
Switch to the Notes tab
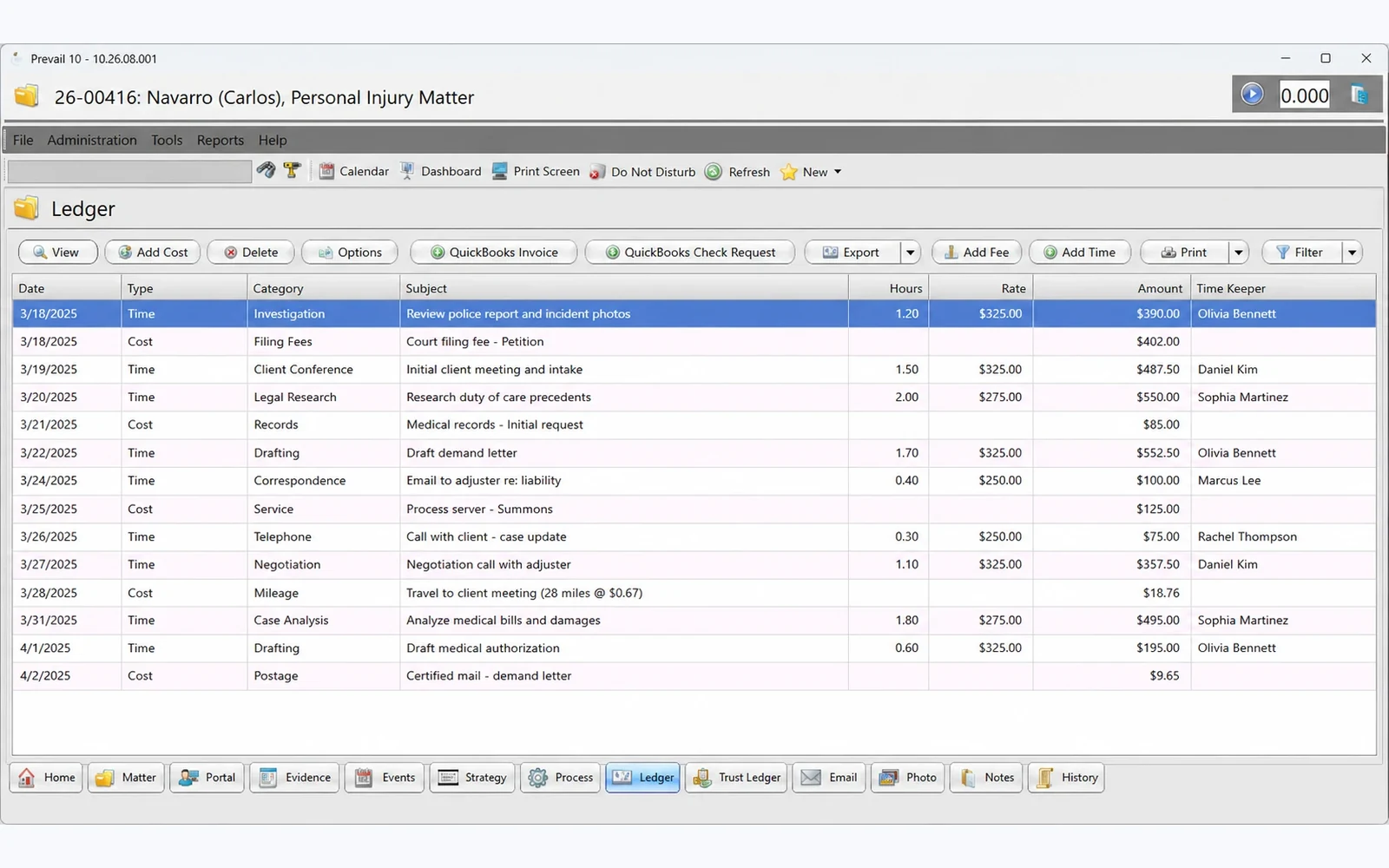coord(986,778)
